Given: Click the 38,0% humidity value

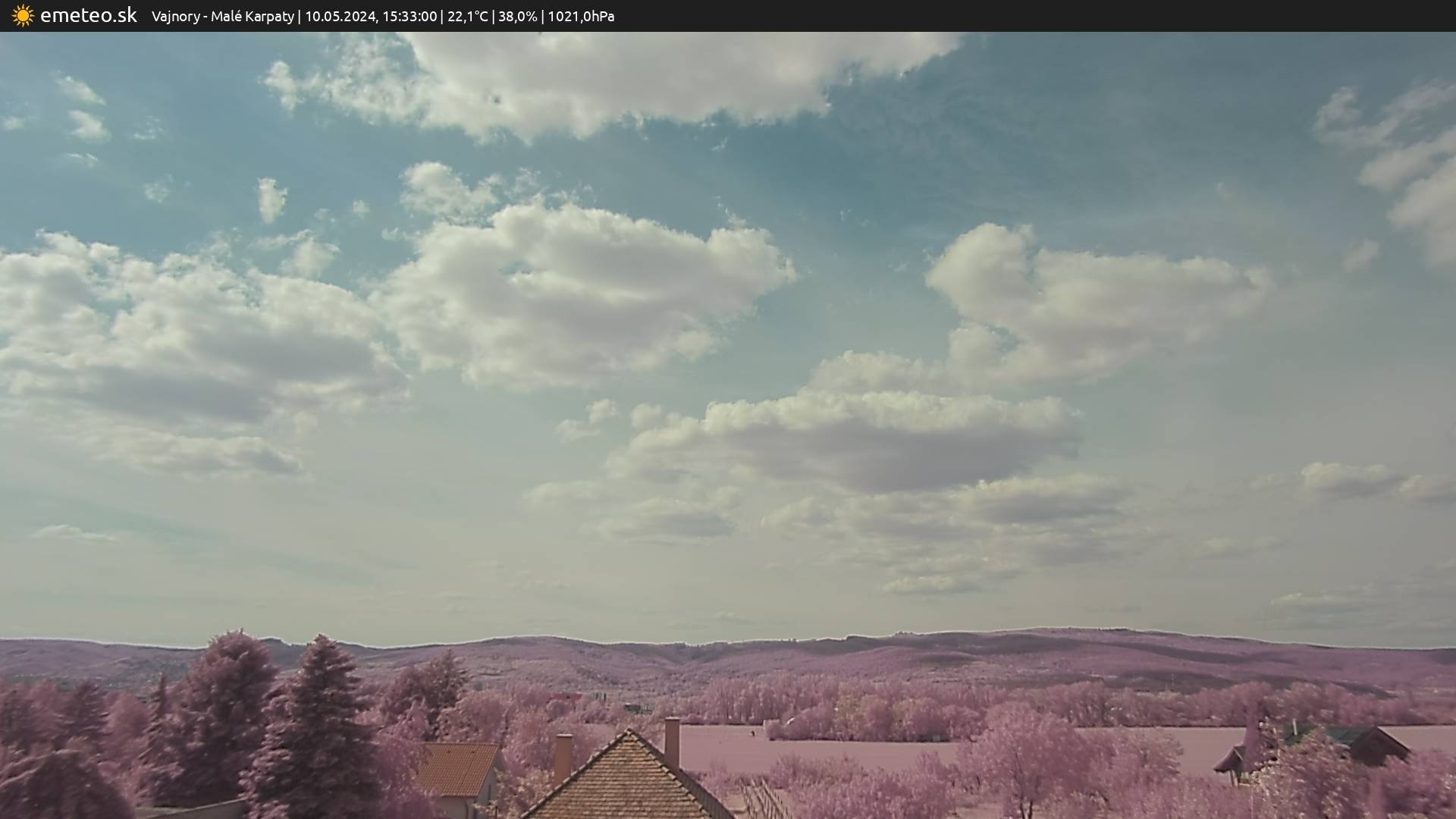Looking at the screenshot, I should point(517,17).
